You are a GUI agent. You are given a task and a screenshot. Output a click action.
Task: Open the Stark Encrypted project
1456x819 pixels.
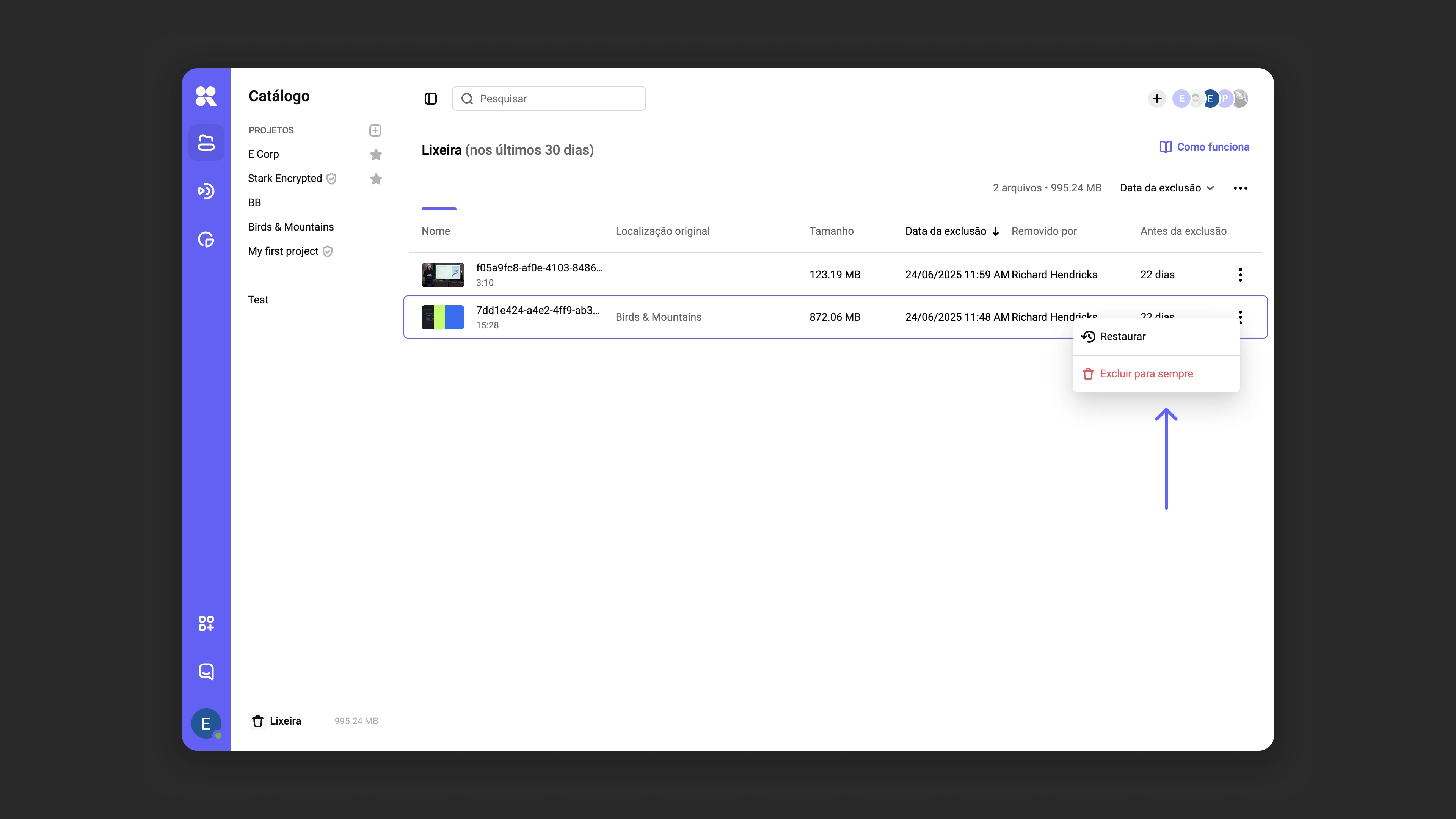(x=285, y=179)
